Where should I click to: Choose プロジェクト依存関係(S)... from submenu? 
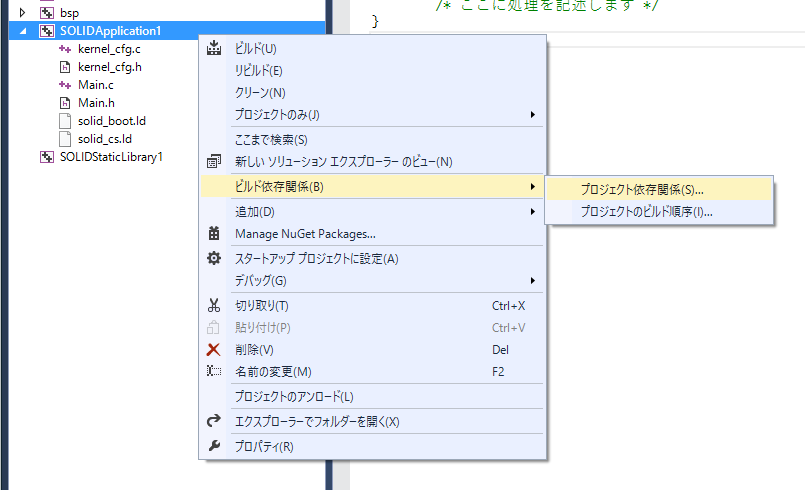click(x=641, y=188)
